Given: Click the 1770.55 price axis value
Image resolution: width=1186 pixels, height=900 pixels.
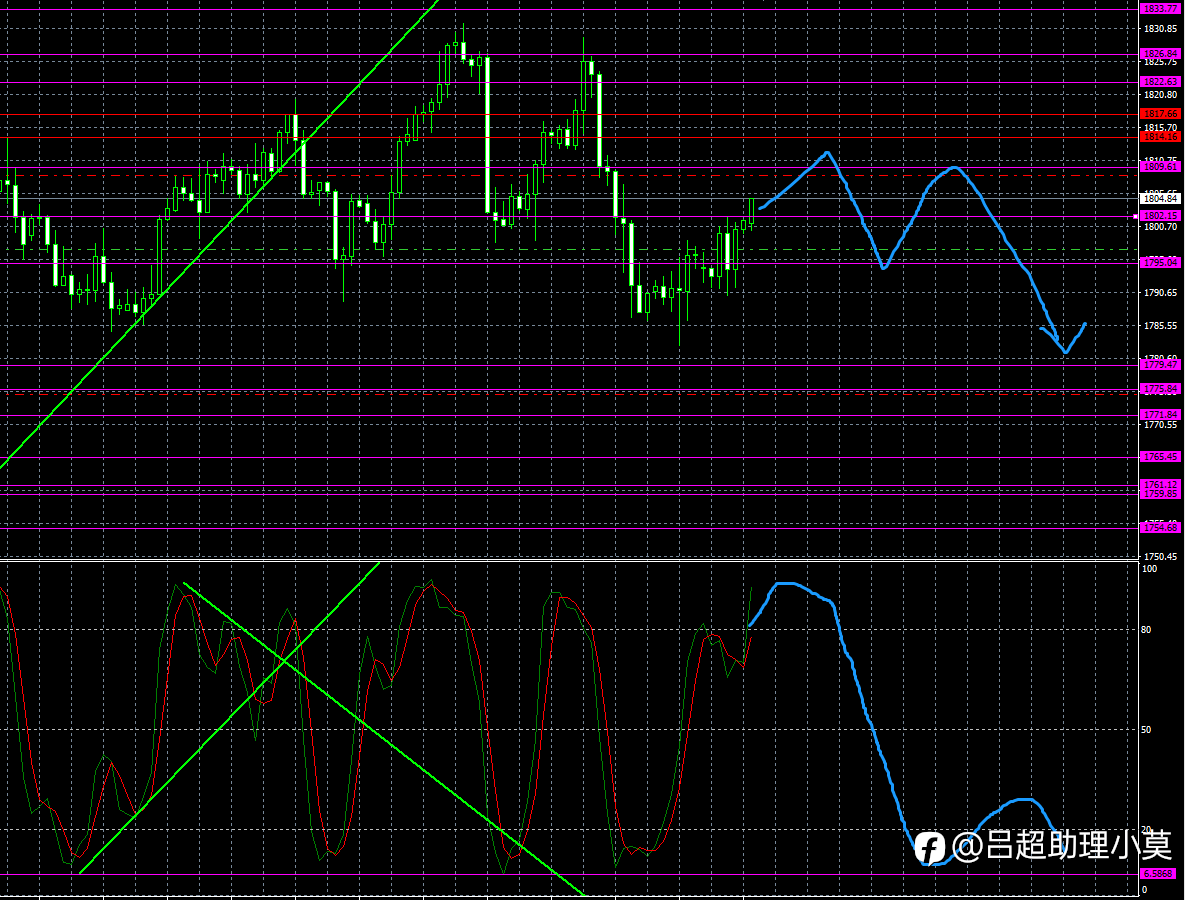Looking at the screenshot, I should tap(1160, 425).
